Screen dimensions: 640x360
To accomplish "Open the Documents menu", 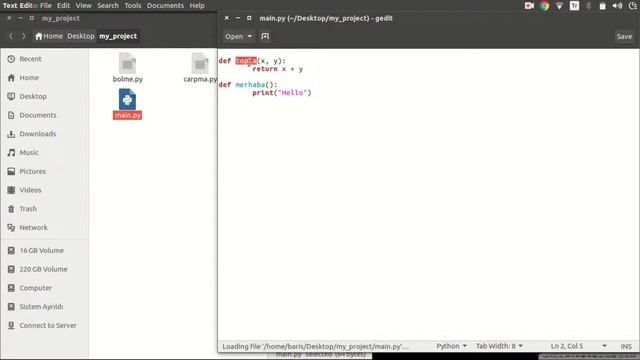I will 165,6.
